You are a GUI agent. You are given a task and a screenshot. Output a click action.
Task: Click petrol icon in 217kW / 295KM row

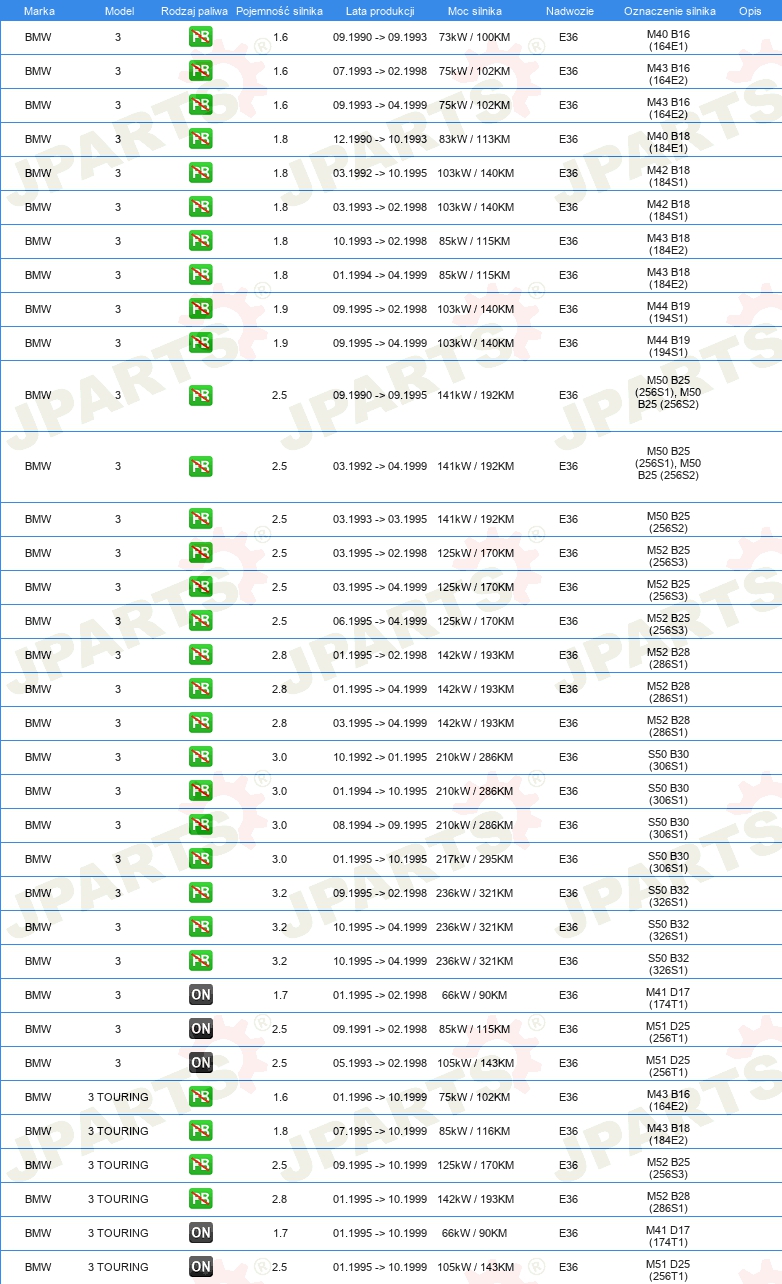[x=200, y=860]
